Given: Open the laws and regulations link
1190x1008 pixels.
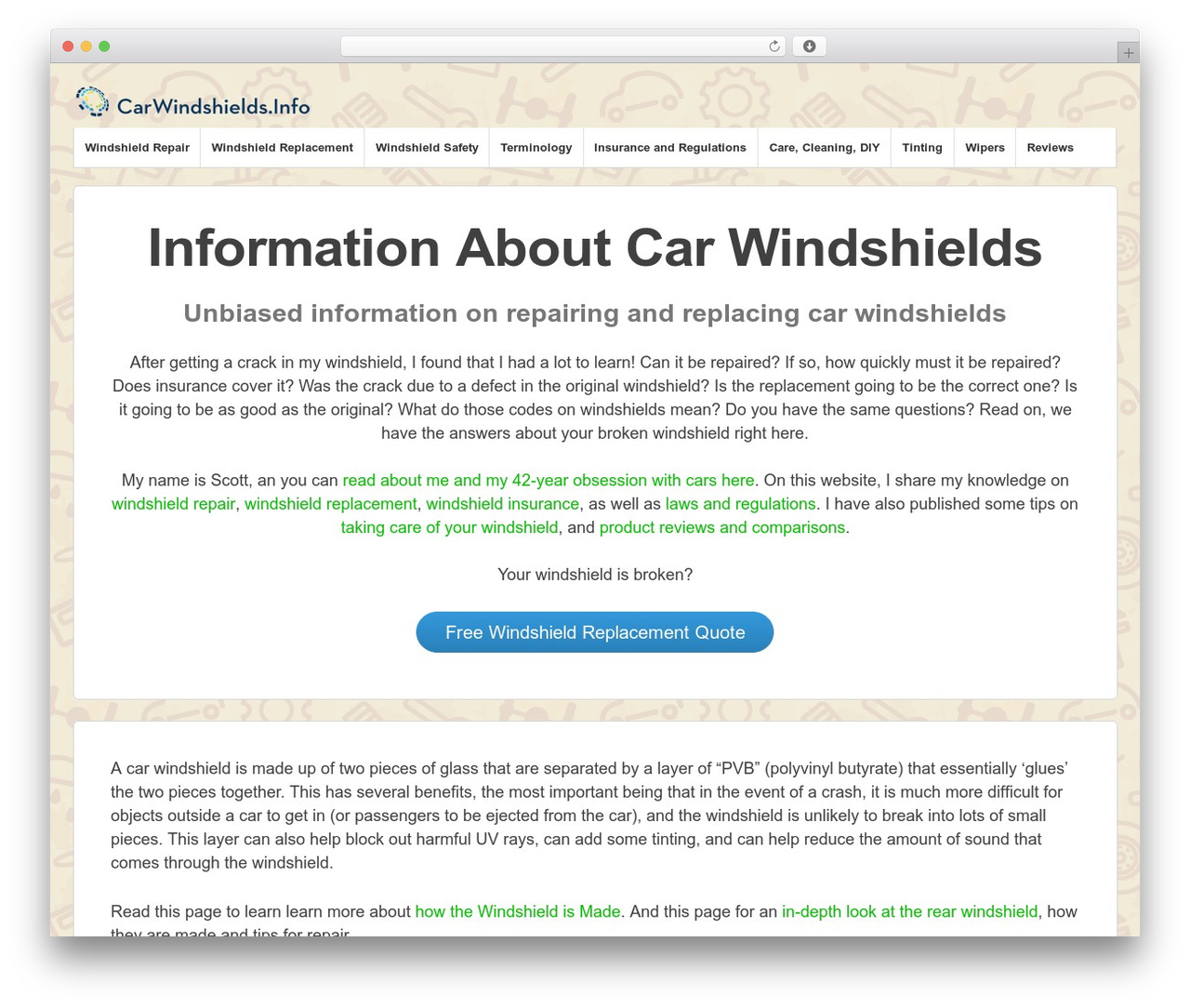Looking at the screenshot, I should 741,504.
